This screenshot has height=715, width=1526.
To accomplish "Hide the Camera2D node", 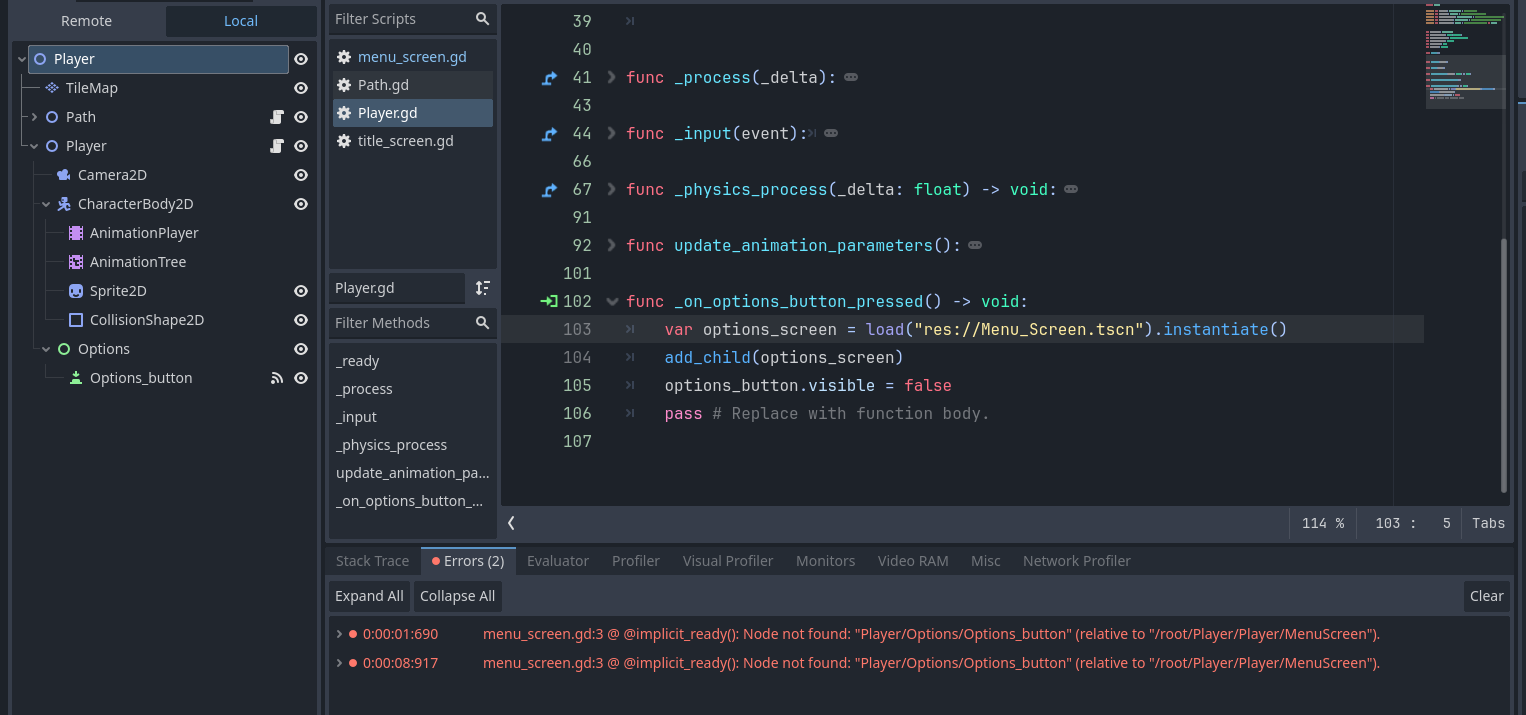I will [300, 175].
